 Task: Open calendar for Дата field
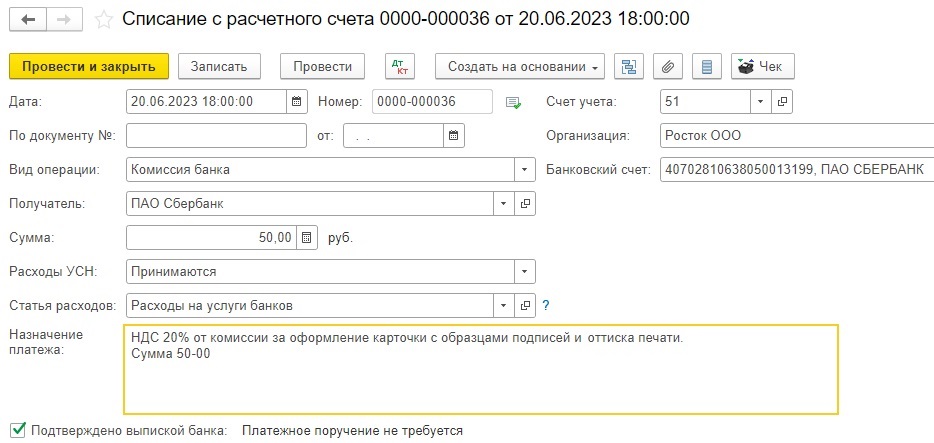[297, 101]
